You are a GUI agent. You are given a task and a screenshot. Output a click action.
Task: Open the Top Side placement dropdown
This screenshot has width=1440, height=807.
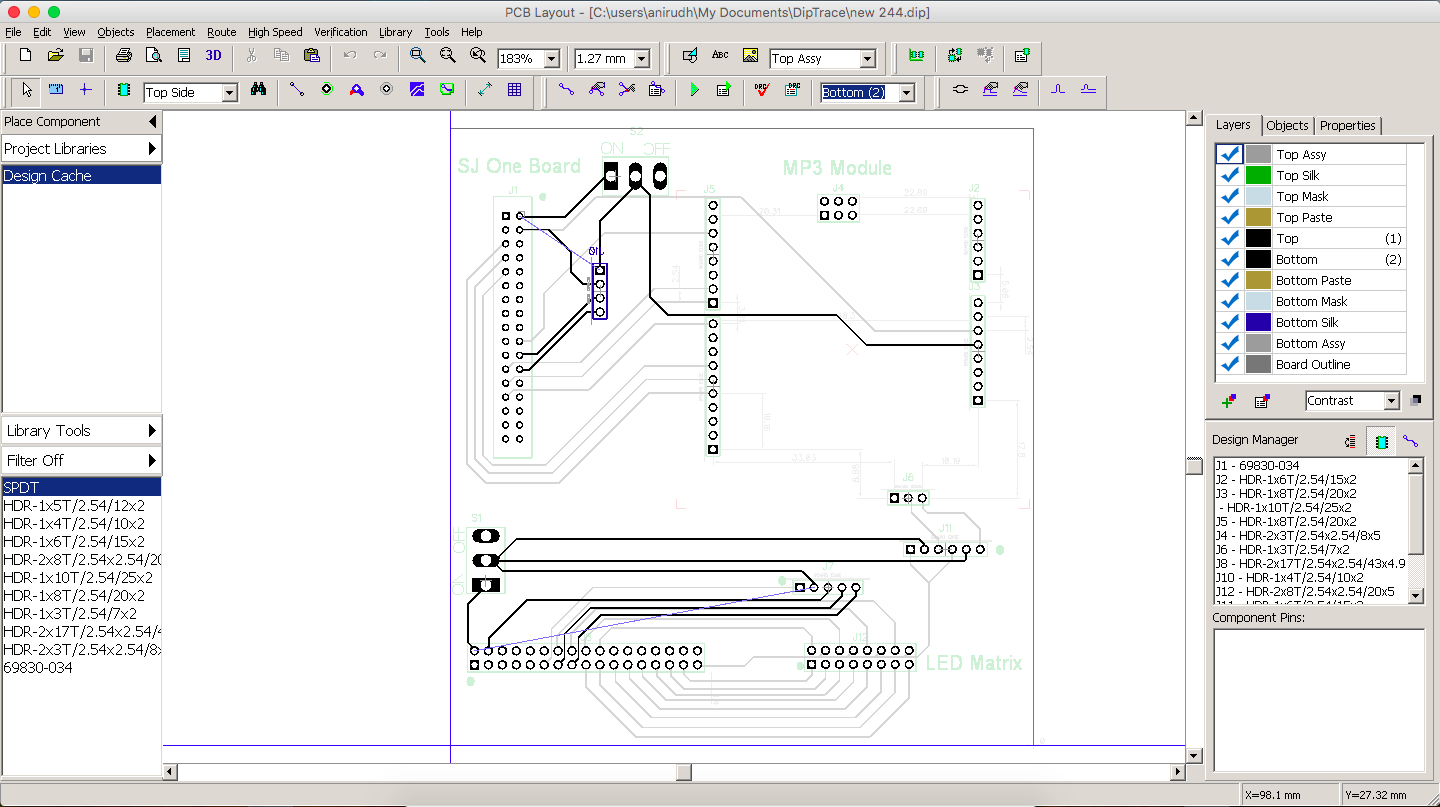click(229, 93)
